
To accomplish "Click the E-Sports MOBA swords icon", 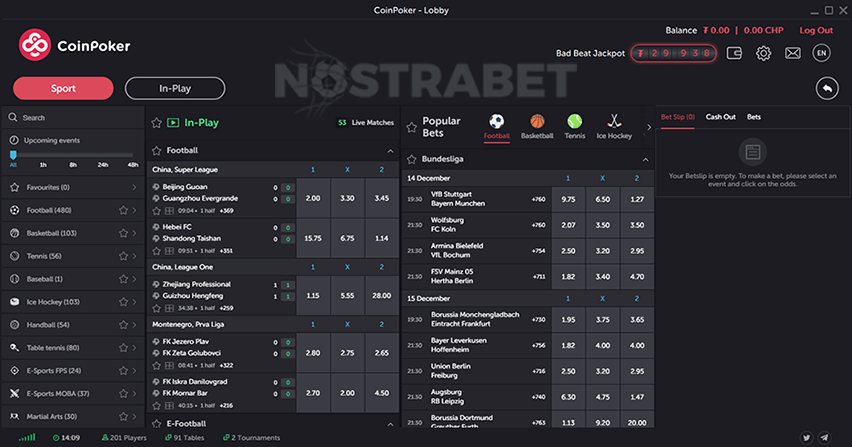I will tap(15, 393).
